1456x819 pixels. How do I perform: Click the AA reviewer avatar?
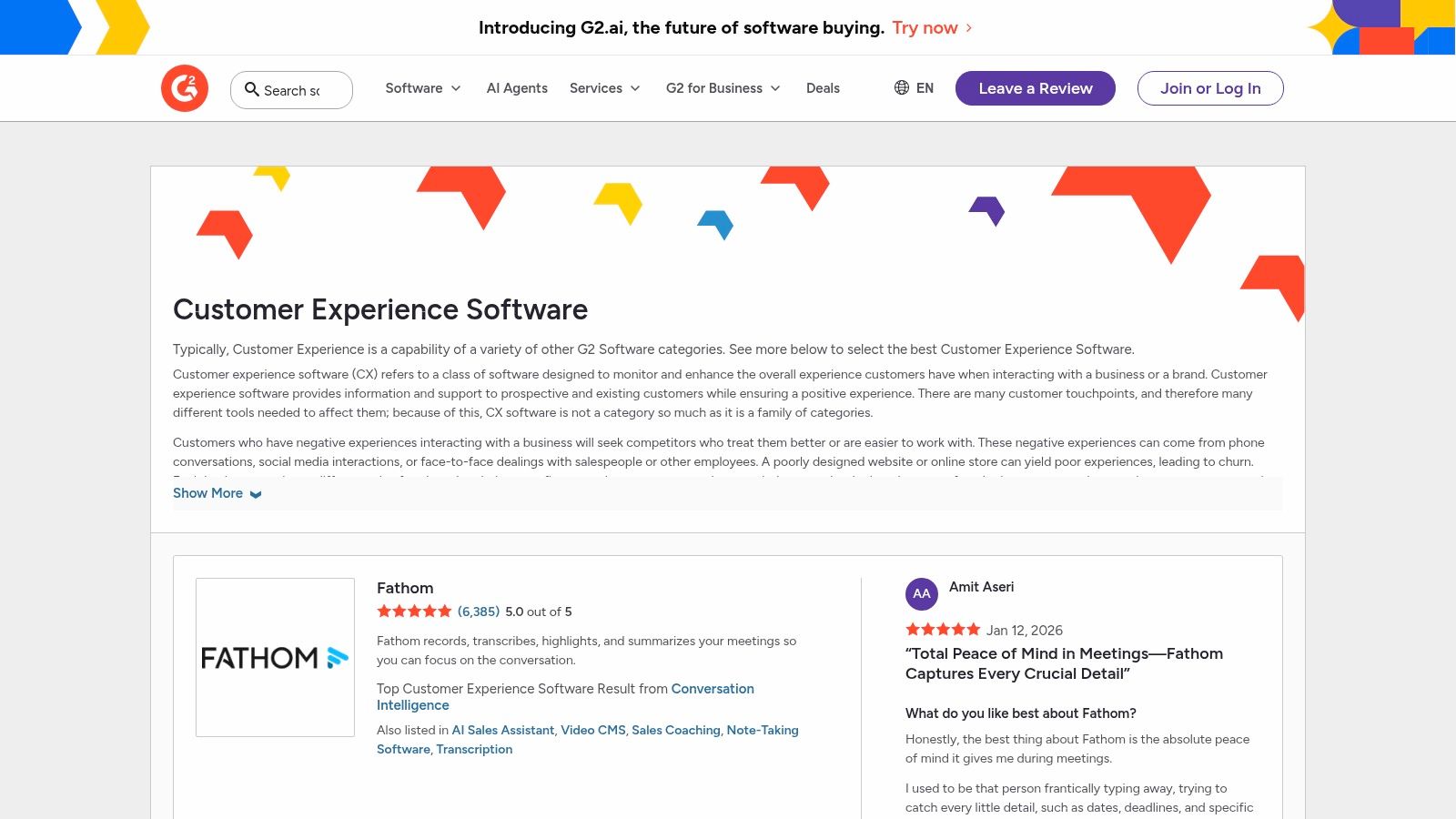(922, 594)
